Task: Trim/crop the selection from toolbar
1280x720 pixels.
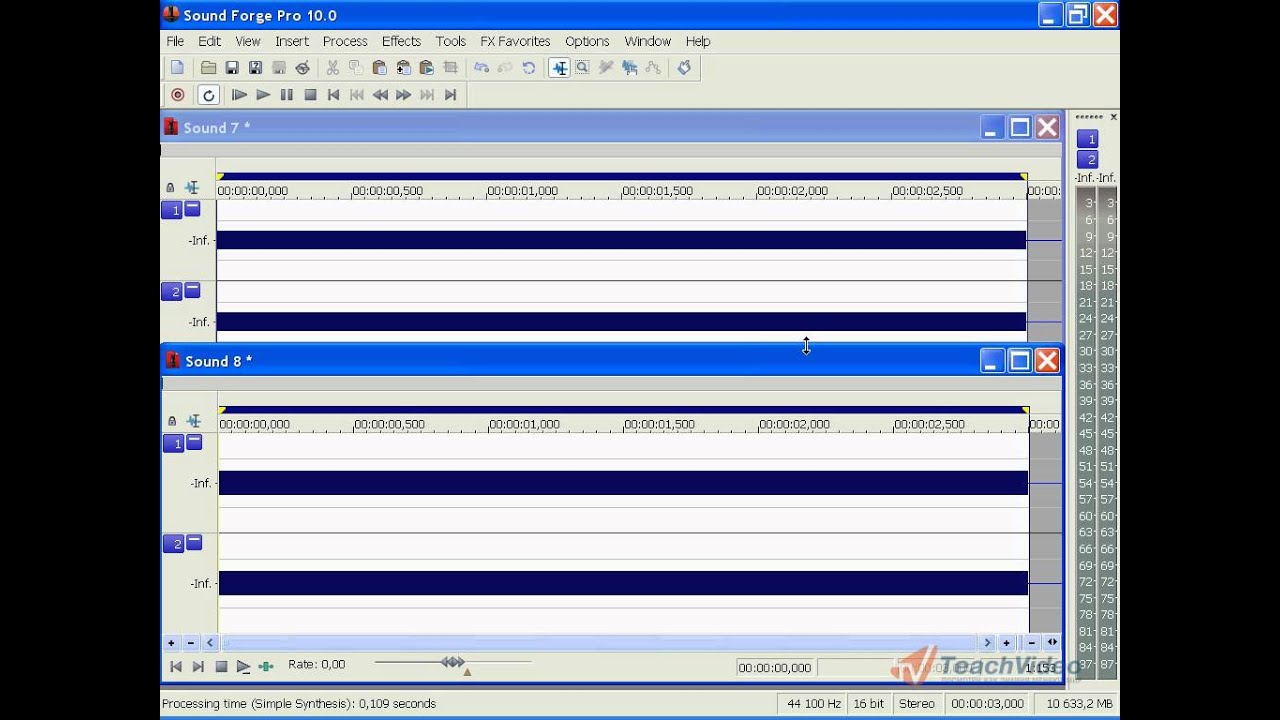Action: point(450,68)
